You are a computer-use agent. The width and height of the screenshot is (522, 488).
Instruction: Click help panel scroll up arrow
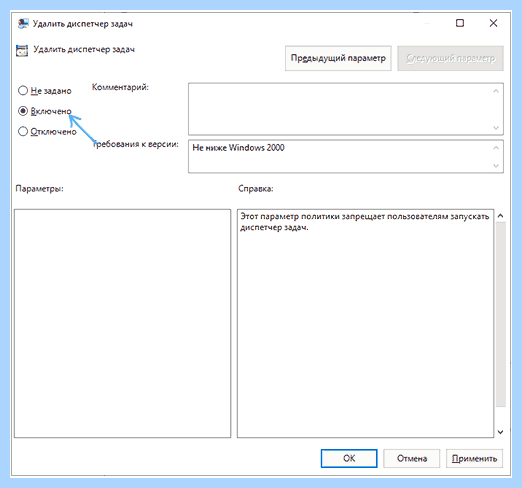point(500,216)
